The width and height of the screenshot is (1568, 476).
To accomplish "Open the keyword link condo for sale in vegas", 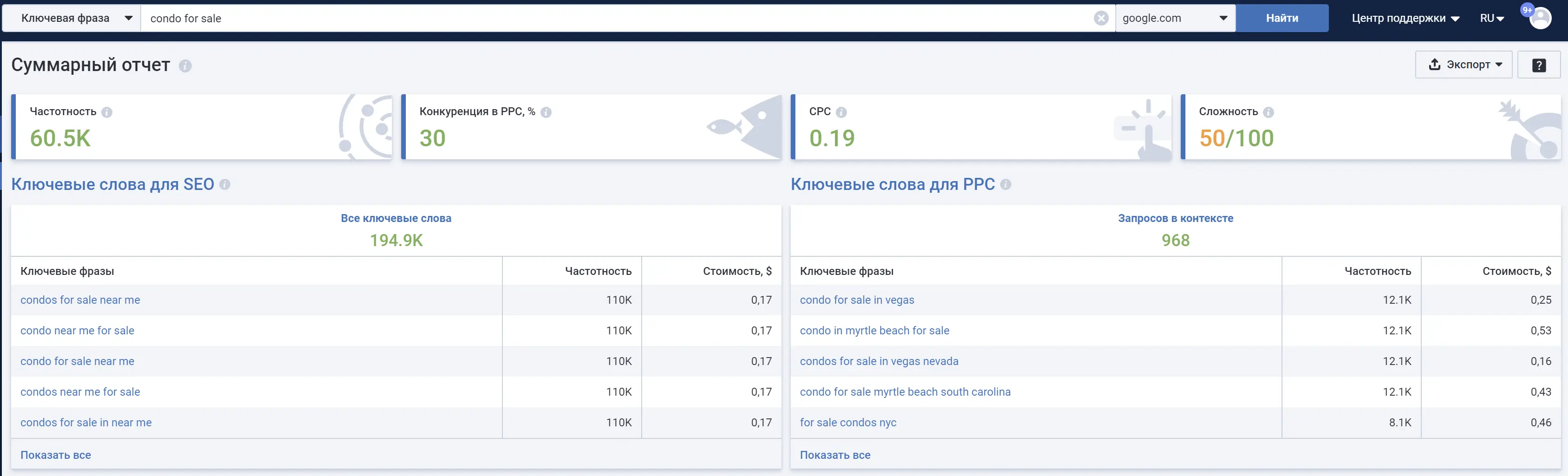I will click(857, 300).
